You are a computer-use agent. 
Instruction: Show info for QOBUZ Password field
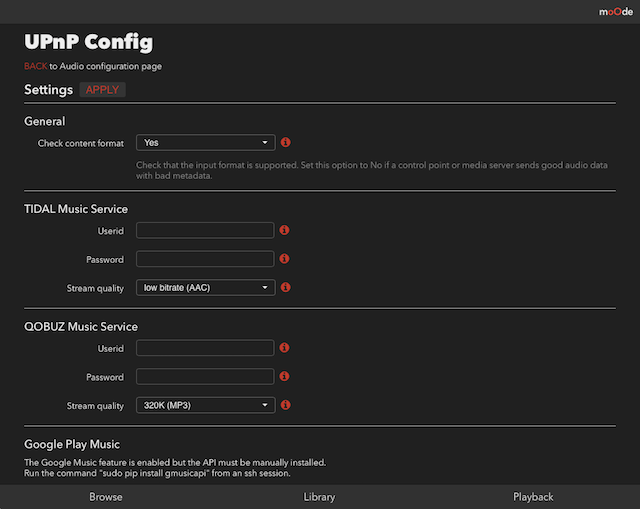(x=284, y=376)
